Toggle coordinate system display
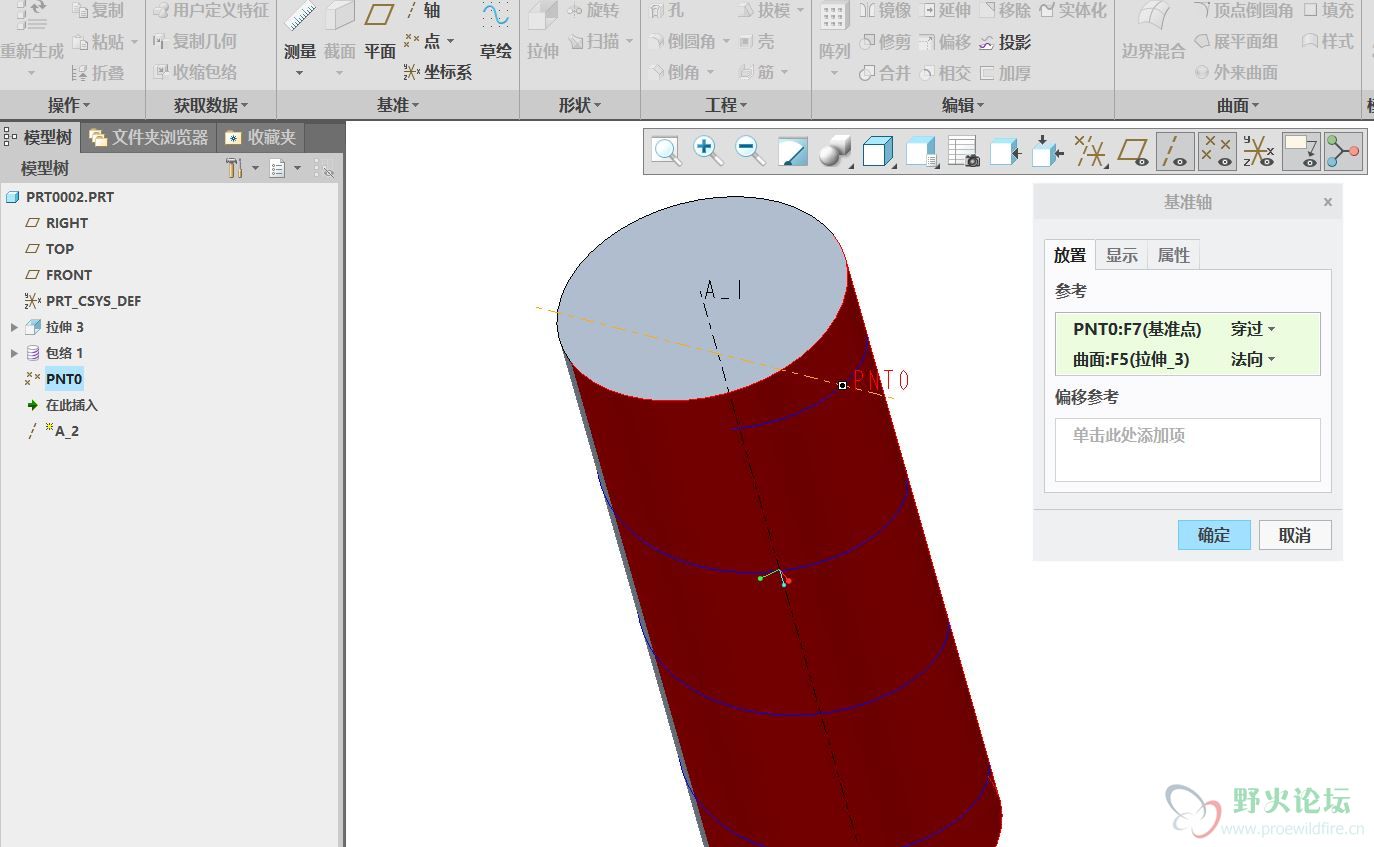Viewport: 1374px width, 847px height. coord(1259,152)
